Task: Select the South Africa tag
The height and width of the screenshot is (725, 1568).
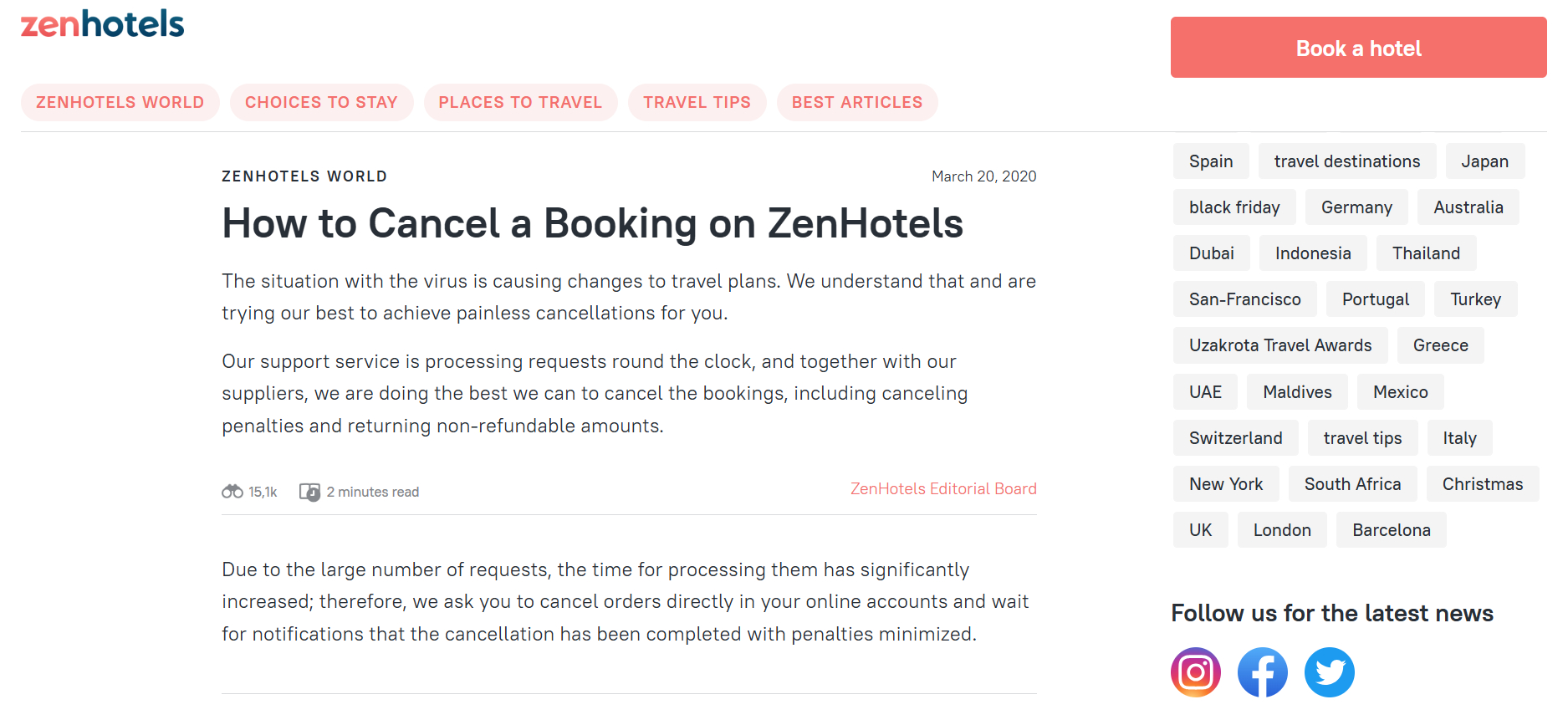Action: (1352, 484)
